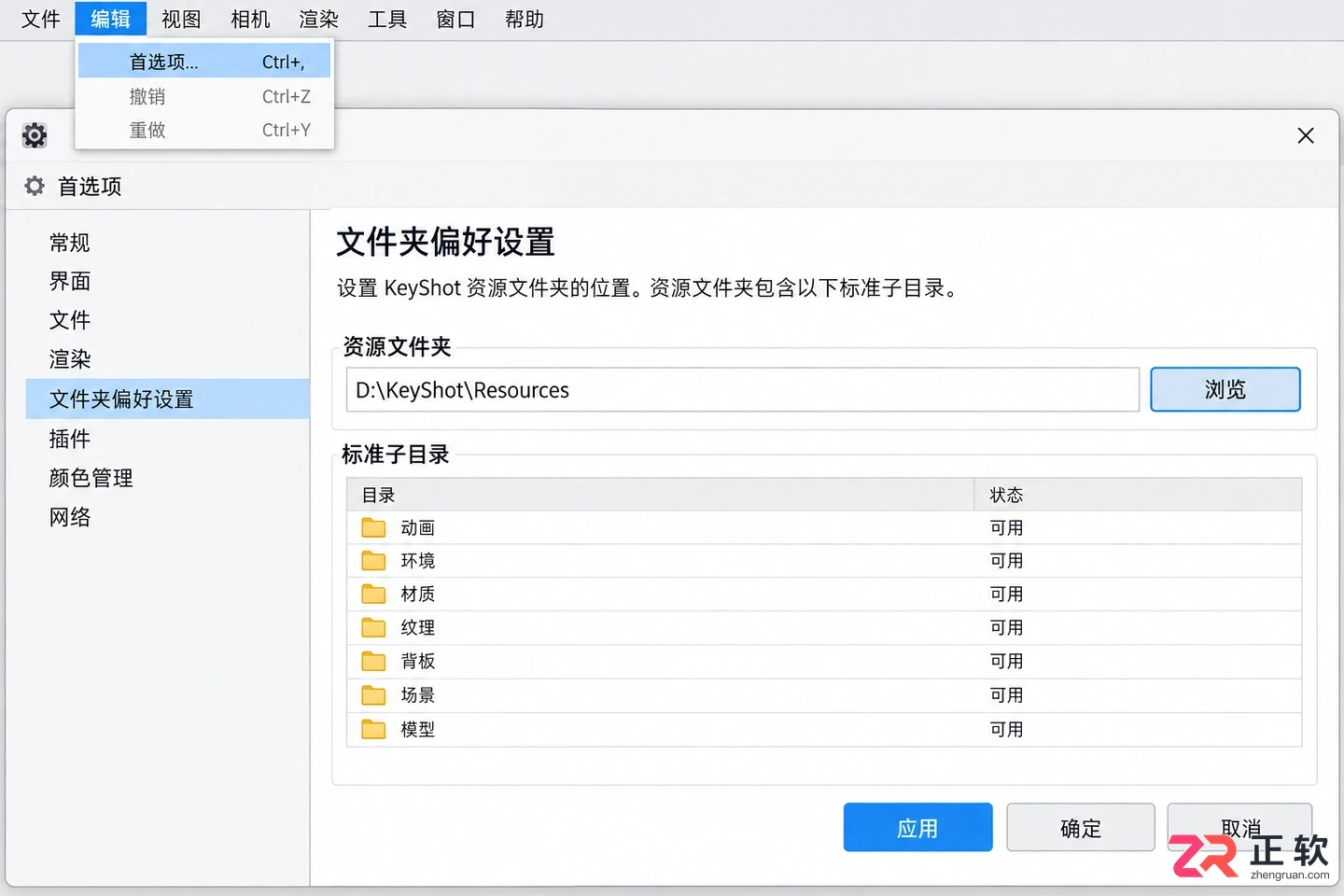Open the 文件 menu
This screenshot has width=1344, height=896.
pyautogui.click(x=40, y=19)
